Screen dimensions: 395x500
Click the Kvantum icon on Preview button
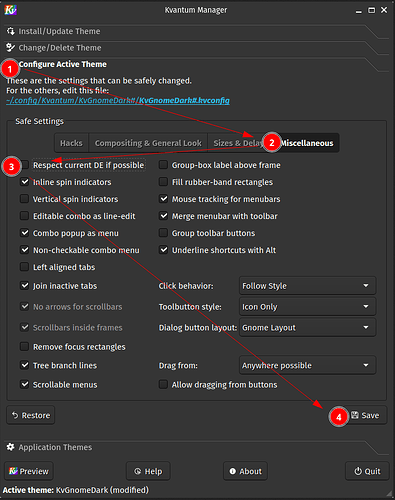[13, 471]
